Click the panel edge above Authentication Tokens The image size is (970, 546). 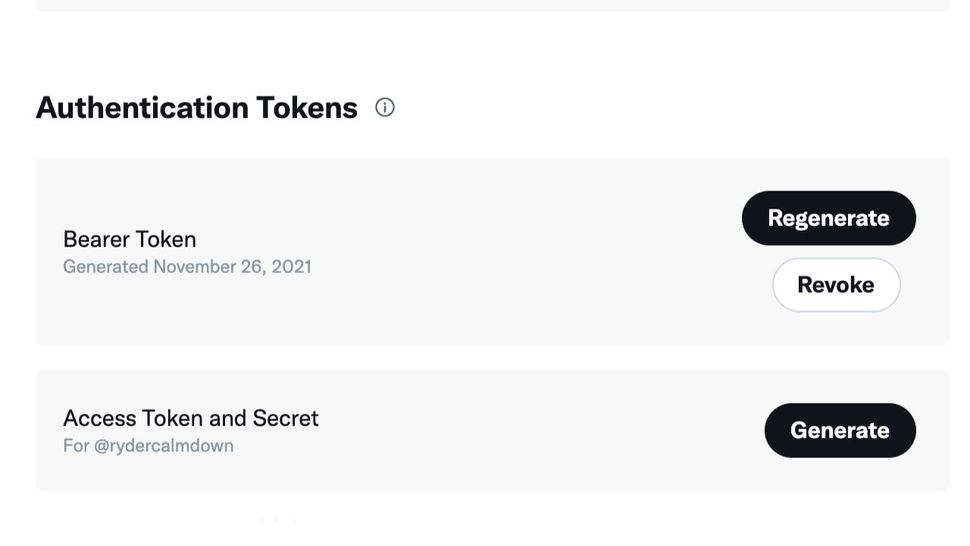pos(492,6)
